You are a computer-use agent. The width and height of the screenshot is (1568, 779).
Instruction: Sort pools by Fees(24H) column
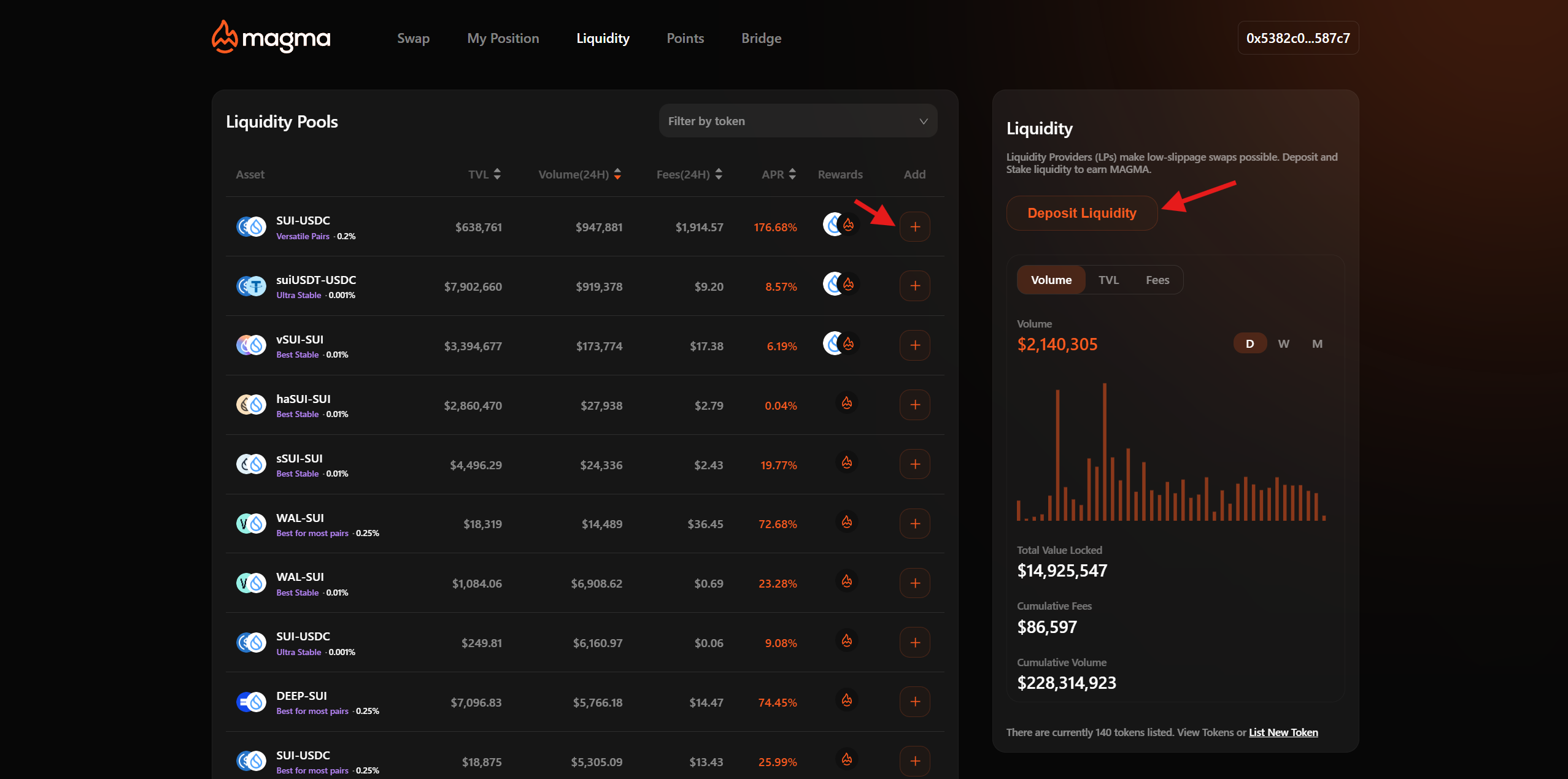(689, 175)
